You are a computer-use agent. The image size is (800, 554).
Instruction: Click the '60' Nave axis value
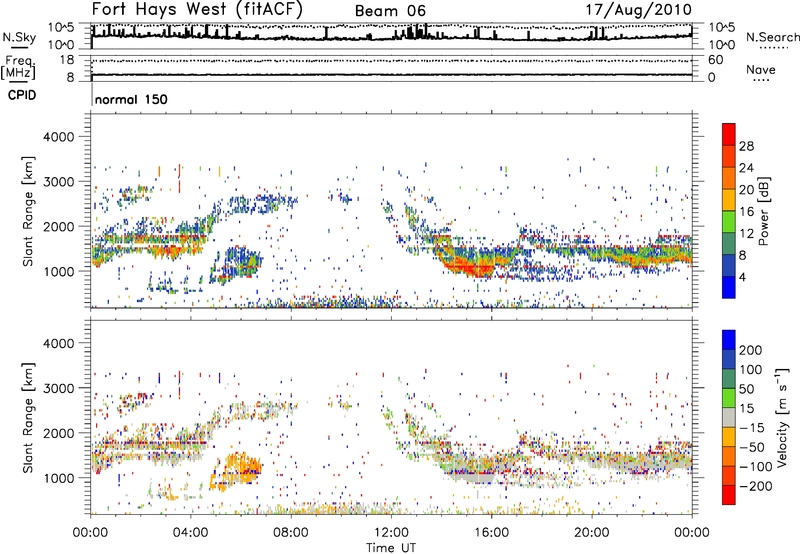(x=715, y=60)
